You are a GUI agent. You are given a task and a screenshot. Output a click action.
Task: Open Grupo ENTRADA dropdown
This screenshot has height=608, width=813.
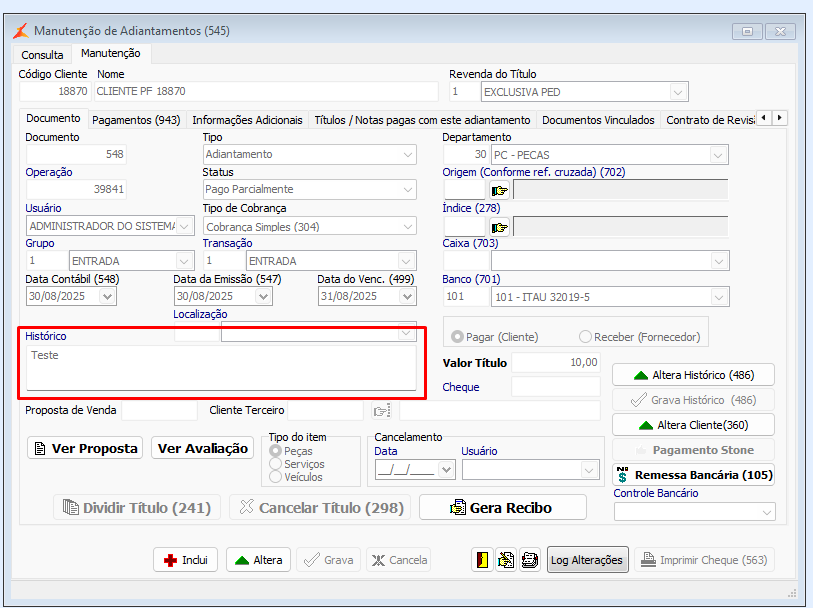pos(184,261)
